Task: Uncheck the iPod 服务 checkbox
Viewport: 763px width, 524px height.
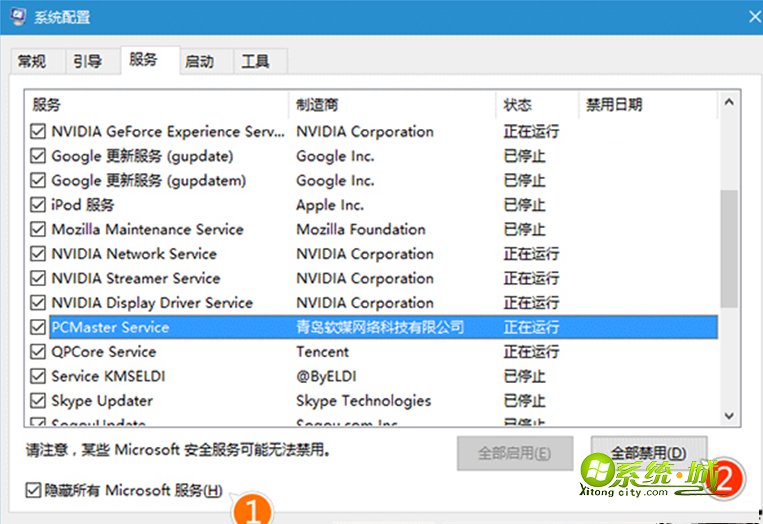Action: pos(38,204)
